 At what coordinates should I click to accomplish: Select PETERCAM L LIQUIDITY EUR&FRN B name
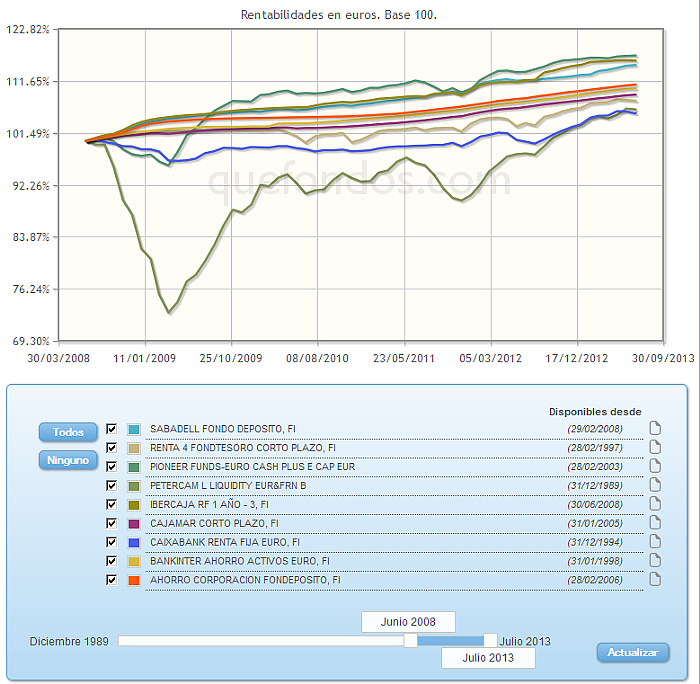pyautogui.click(x=228, y=486)
